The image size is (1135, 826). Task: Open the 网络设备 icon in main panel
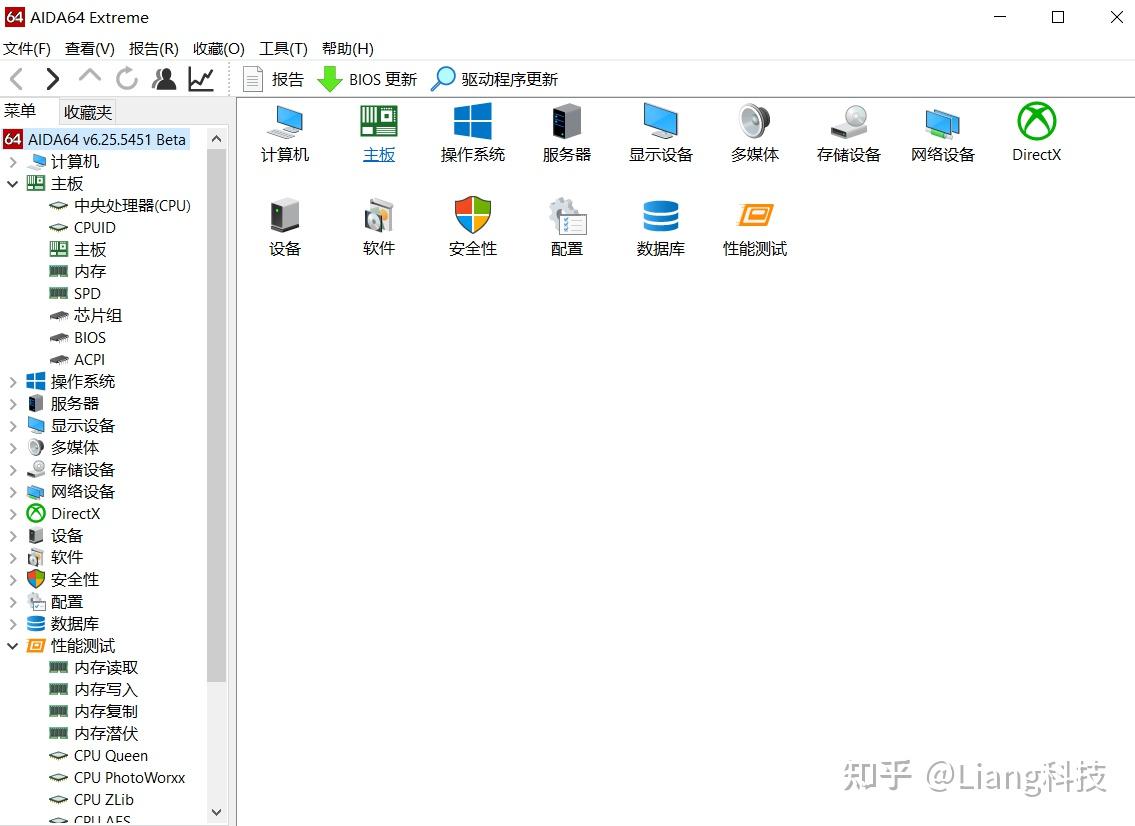point(942,134)
